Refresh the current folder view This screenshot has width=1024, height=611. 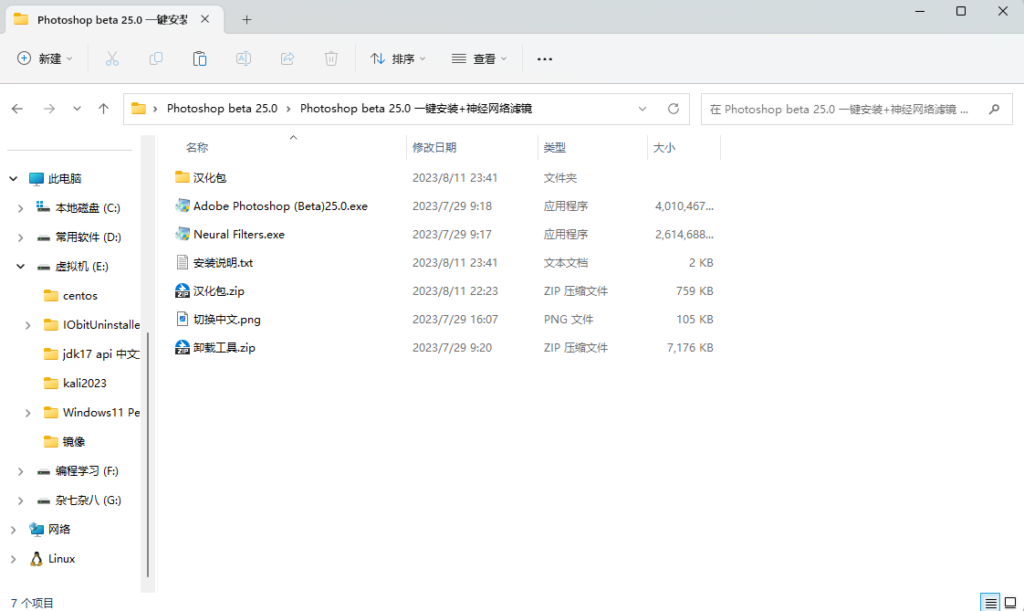pos(673,109)
